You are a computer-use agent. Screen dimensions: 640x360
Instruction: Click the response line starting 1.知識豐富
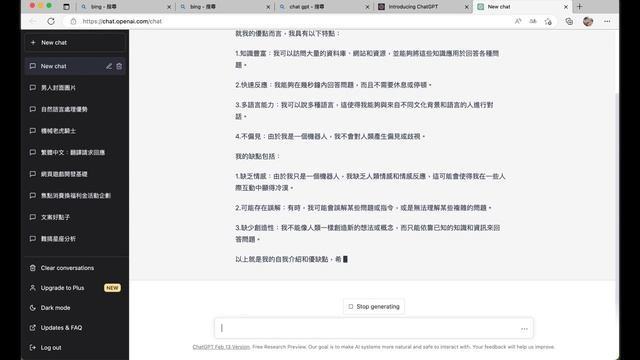click(x=367, y=59)
